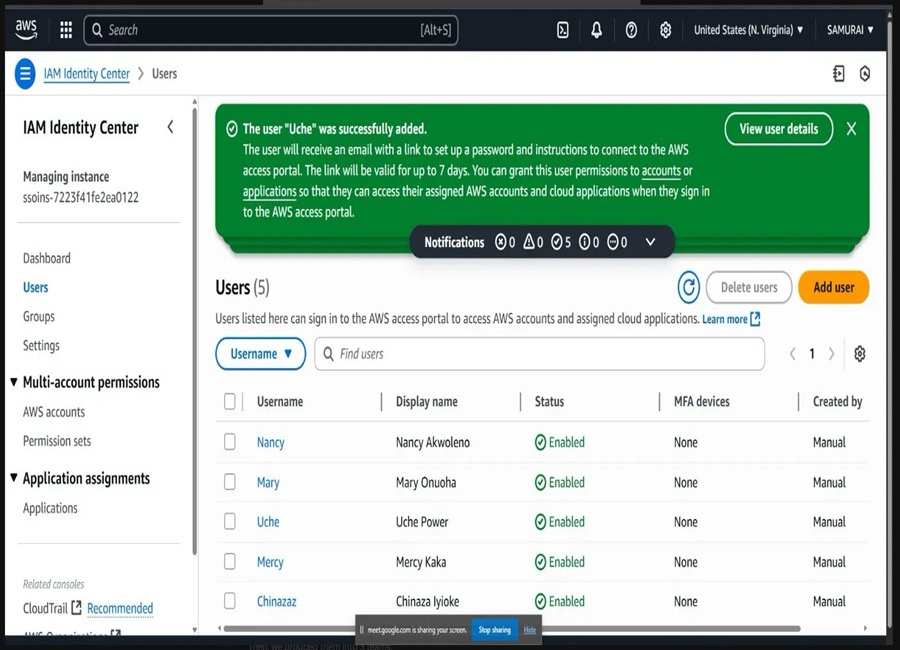Screen dimensions: 900x650
Task: Open the Nancy username link
Action: 270,442
